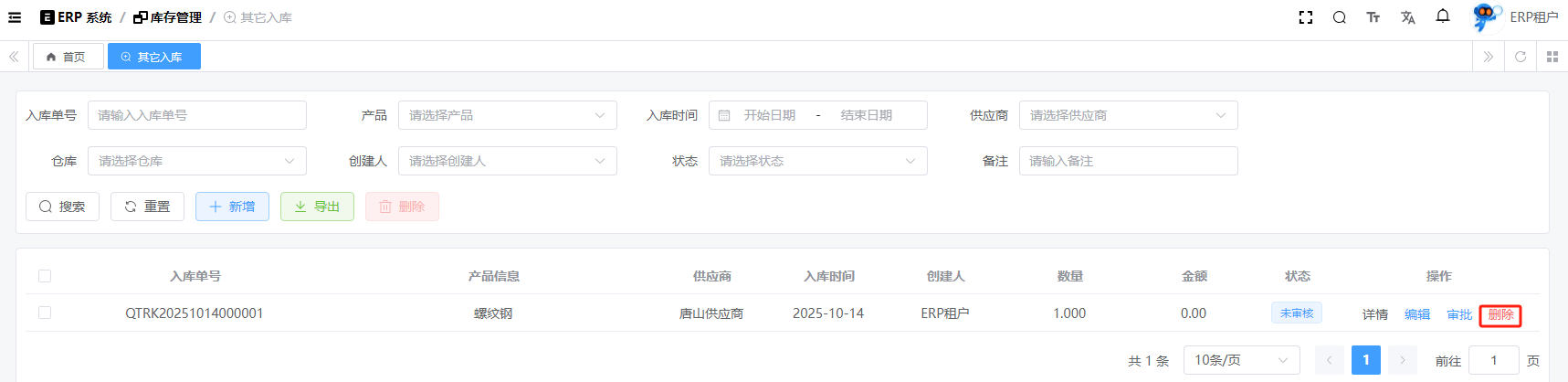
Task: Expand the 产品 product dropdown
Action: pyautogui.click(x=507, y=115)
